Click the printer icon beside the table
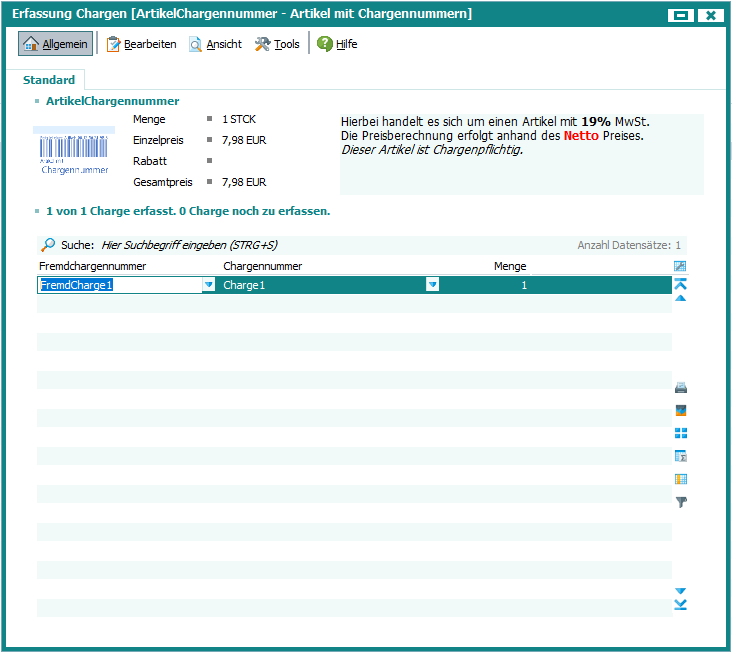The image size is (732, 654). 681,388
